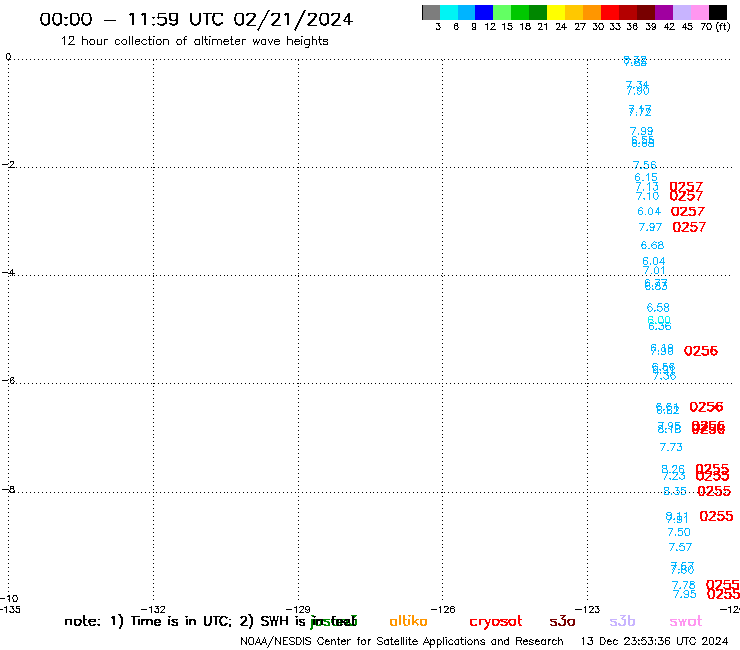This screenshot has width=740, height=650.
Task: Click the red time stamp '0257' beside 6.04
Action: tap(688, 211)
